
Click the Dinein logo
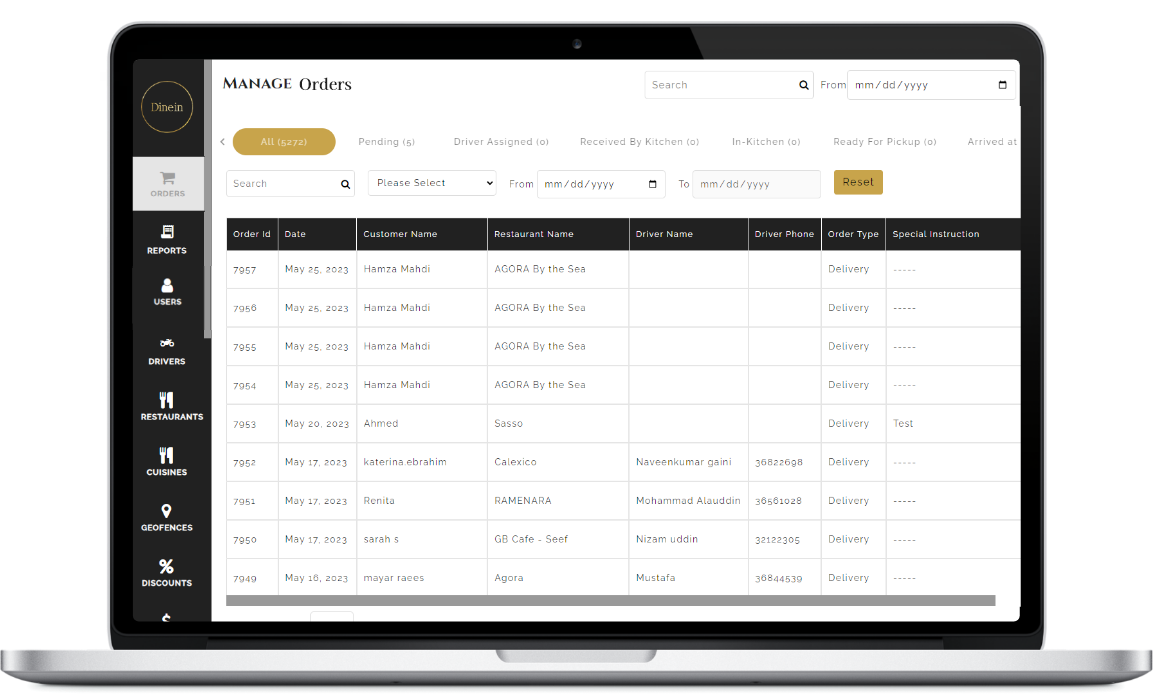(167, 107)
